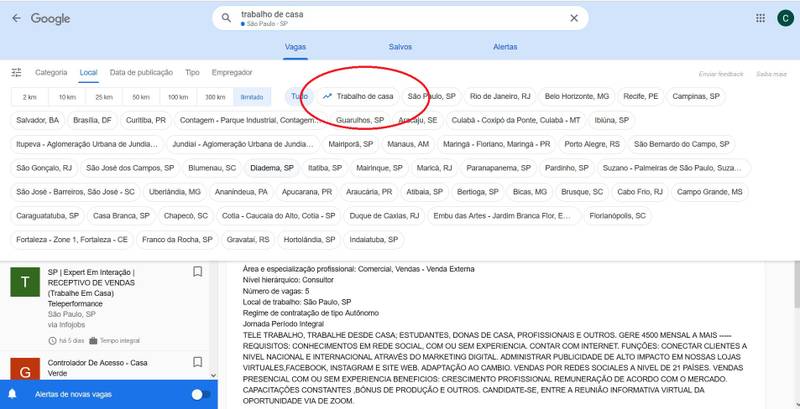Screen dimensions: 800x409
Task: Filter by Duque de Caxias, RJ
Action: [384, 216]
